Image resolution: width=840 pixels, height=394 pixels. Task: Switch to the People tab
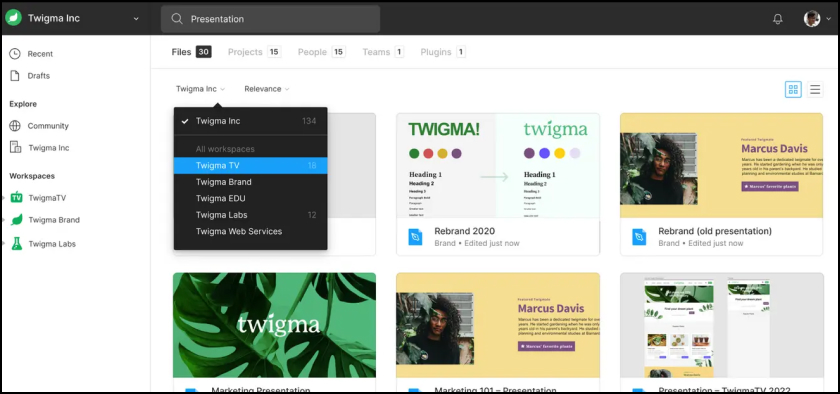tap(321, 52)
